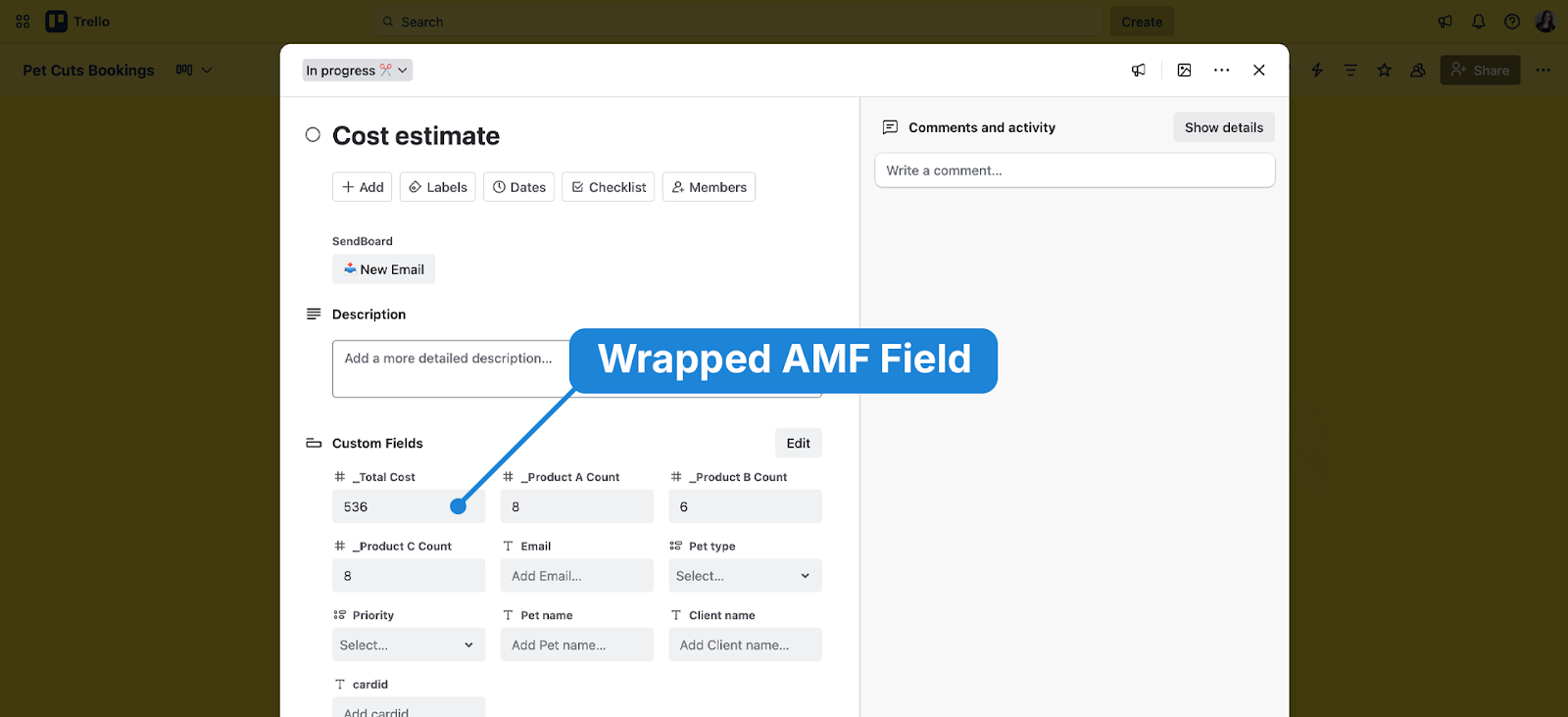
Task: Click Show details in activity panel
Action: pos(1224,127)
